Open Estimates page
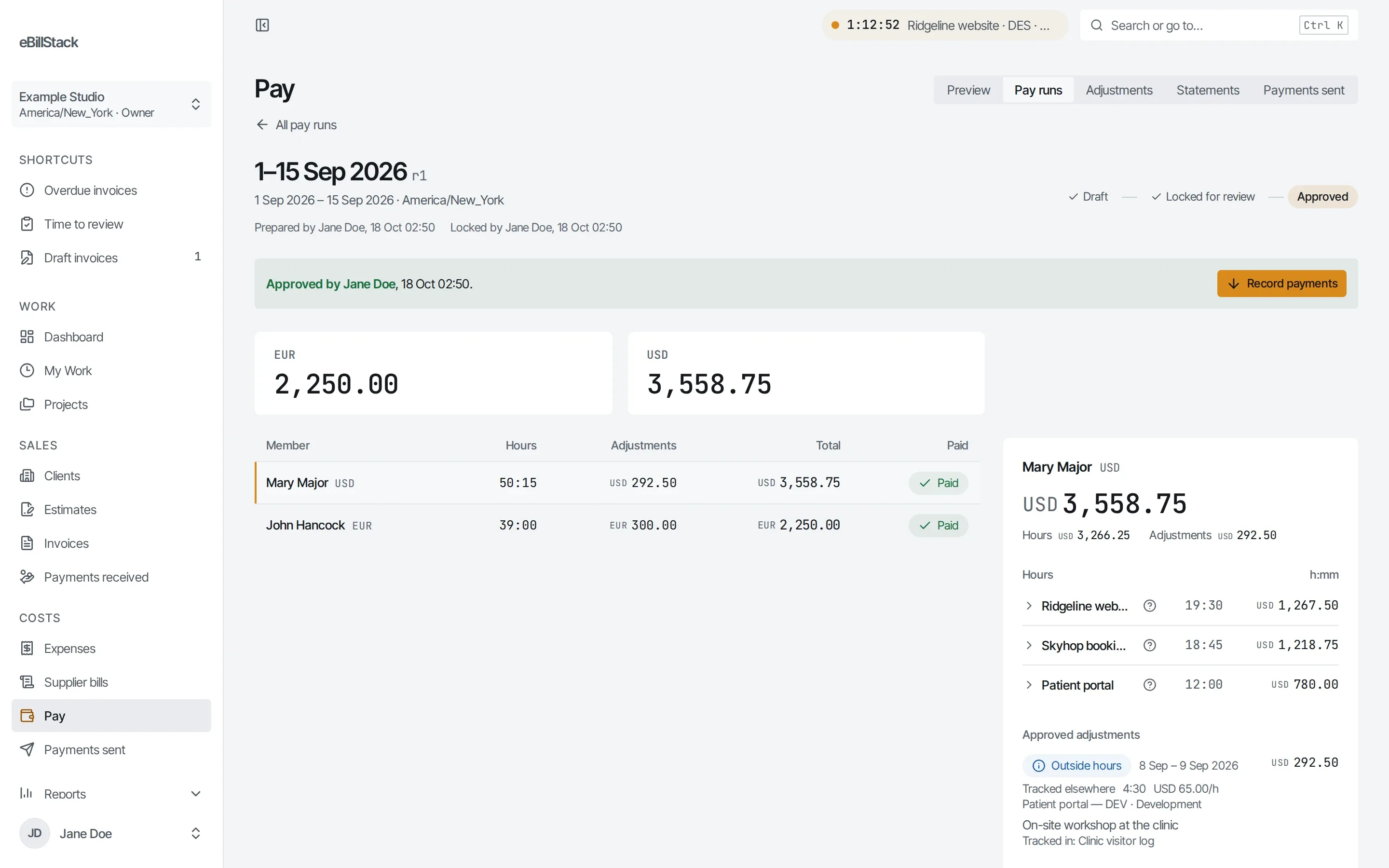This screenshot has width=1389, height=868. click(x=111, y=510)
